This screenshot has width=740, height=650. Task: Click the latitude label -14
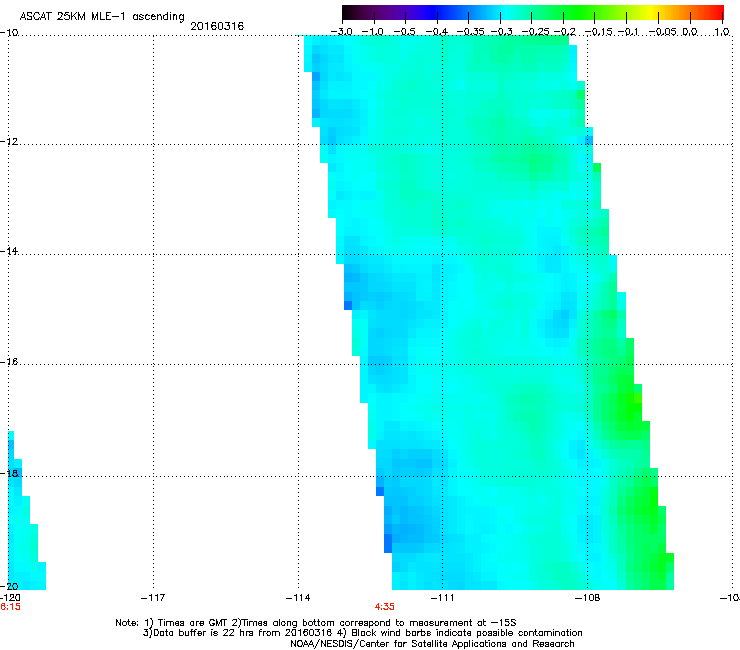tap(9, 251)
